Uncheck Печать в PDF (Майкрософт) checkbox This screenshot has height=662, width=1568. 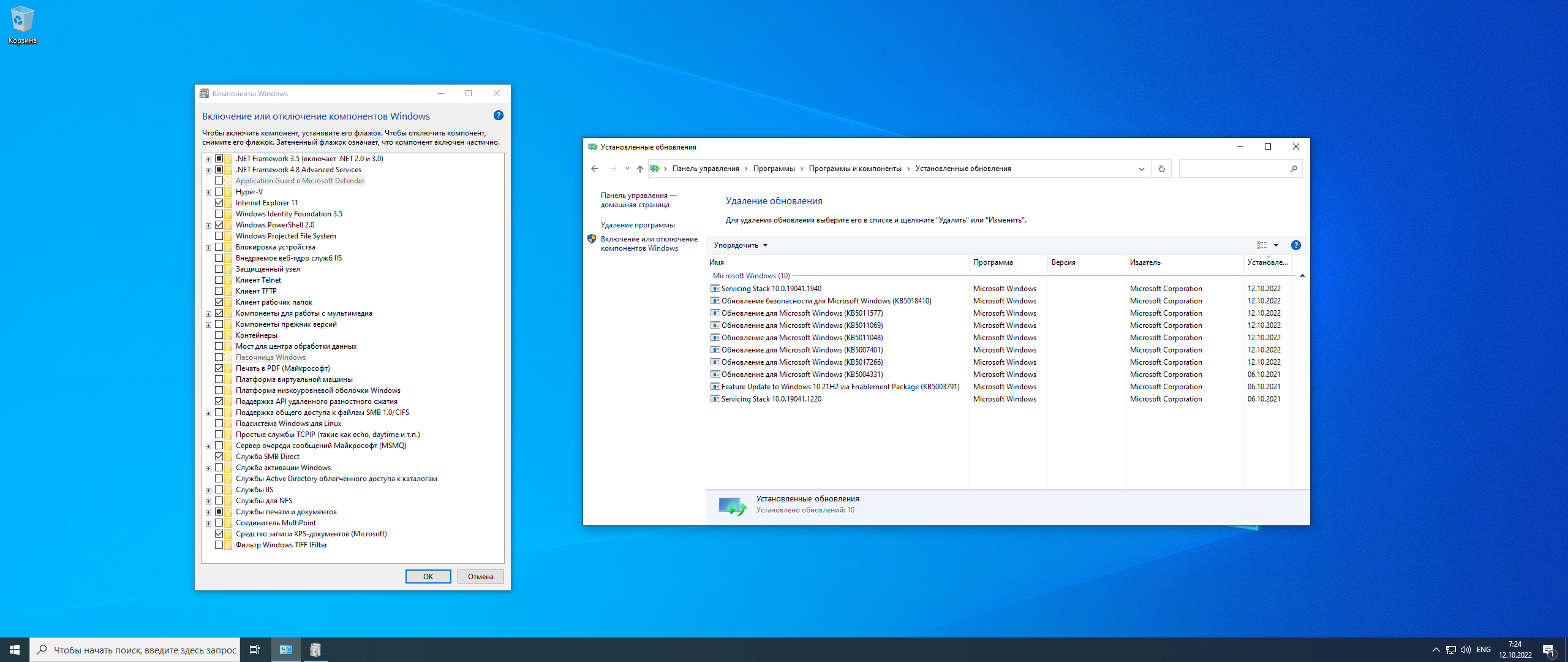pos(219,368)
